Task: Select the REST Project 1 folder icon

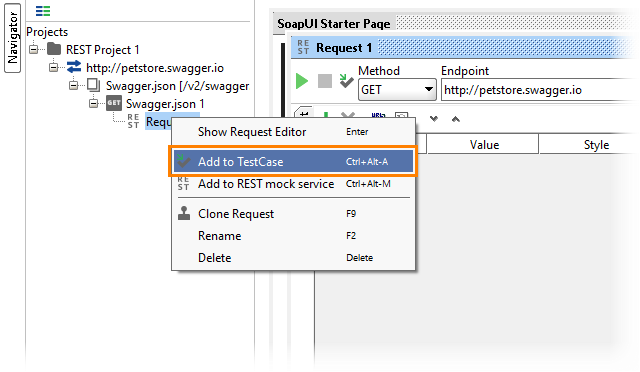Action: pos(54,49)
